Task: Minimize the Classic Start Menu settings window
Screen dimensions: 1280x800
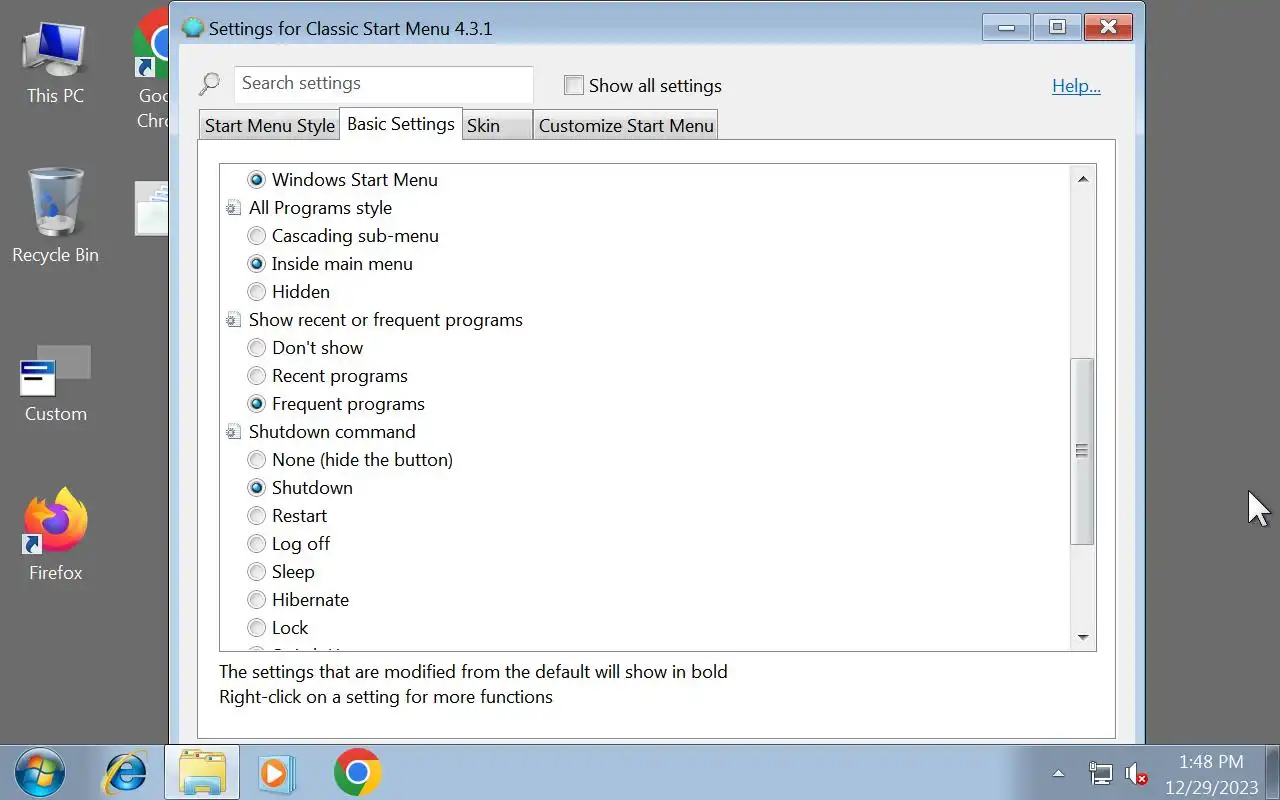Action: (1007, 27)
